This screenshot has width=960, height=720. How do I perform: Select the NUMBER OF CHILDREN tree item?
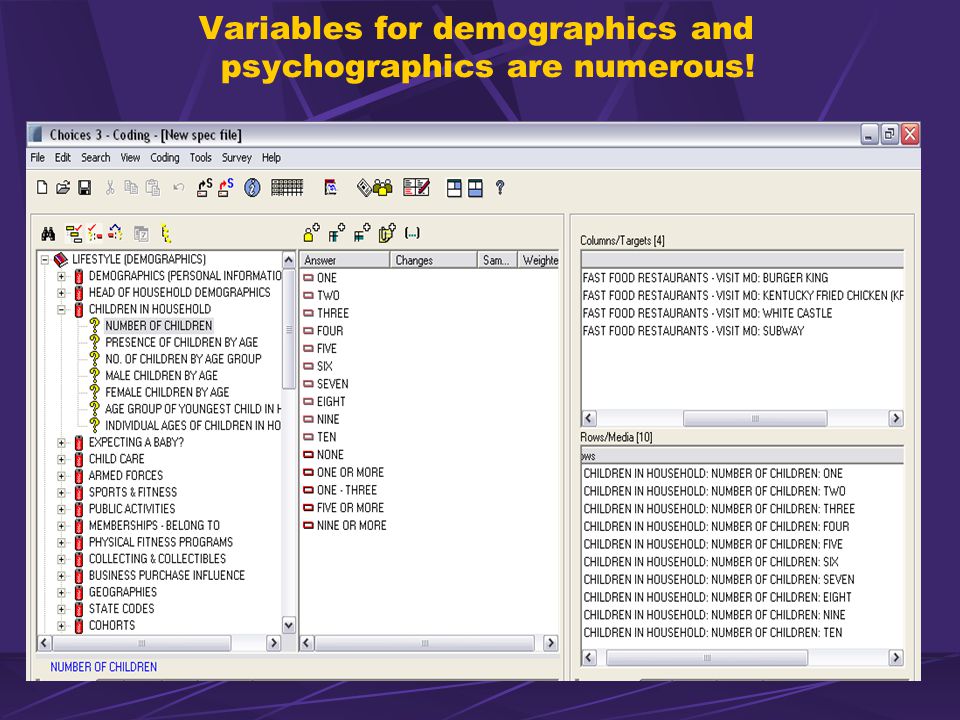coord(159,326)
